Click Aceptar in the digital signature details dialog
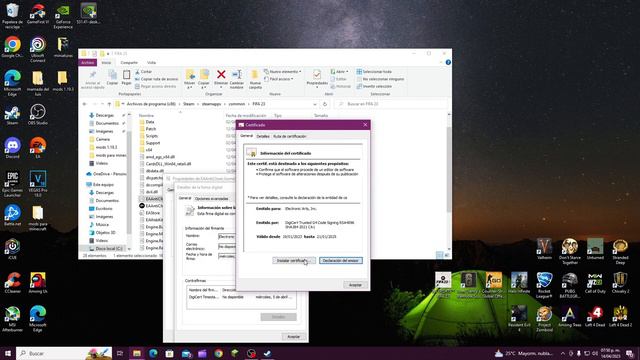This screenshot has height=360, width=640. [293, 337]
